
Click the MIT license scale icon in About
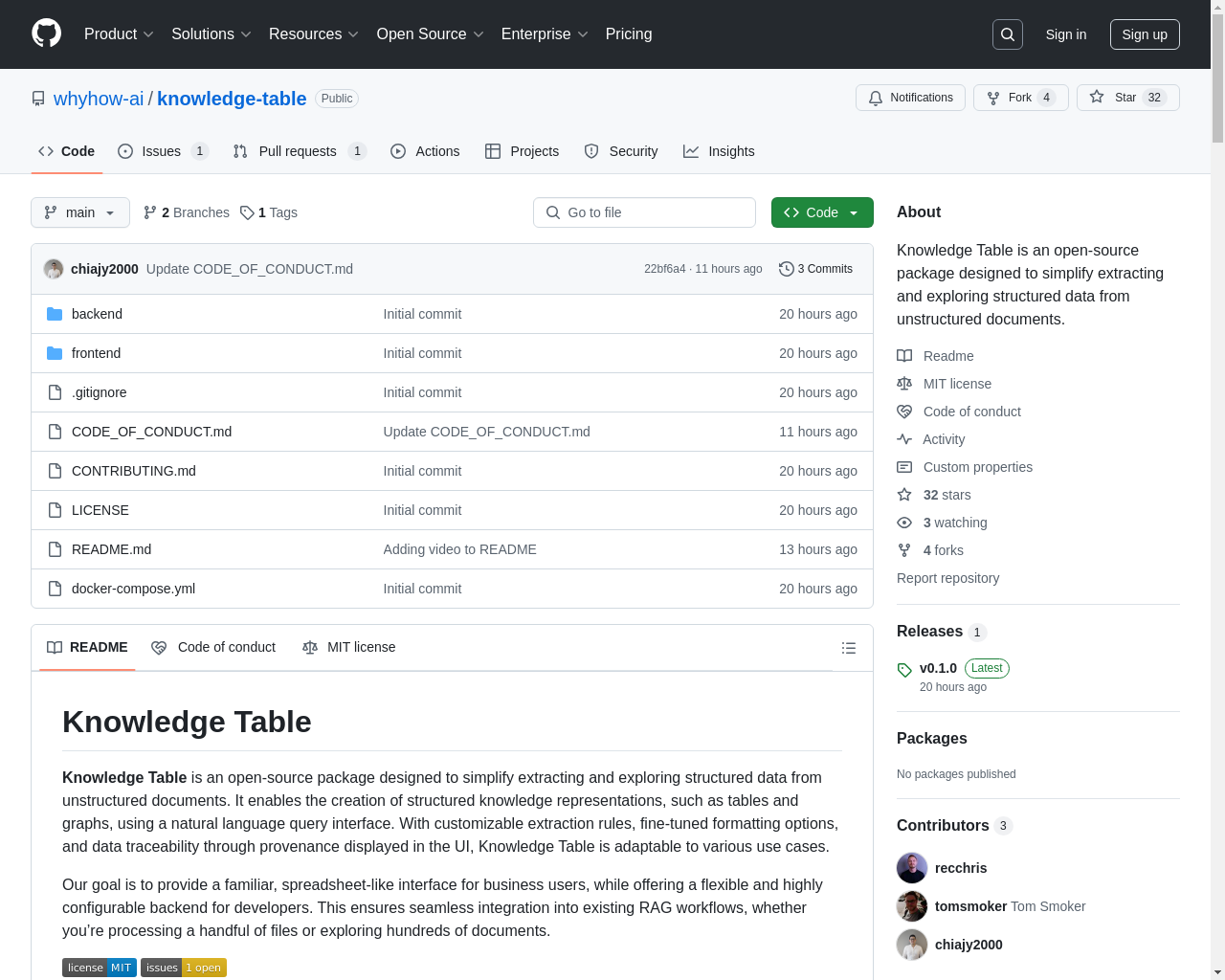pos(904,384)
